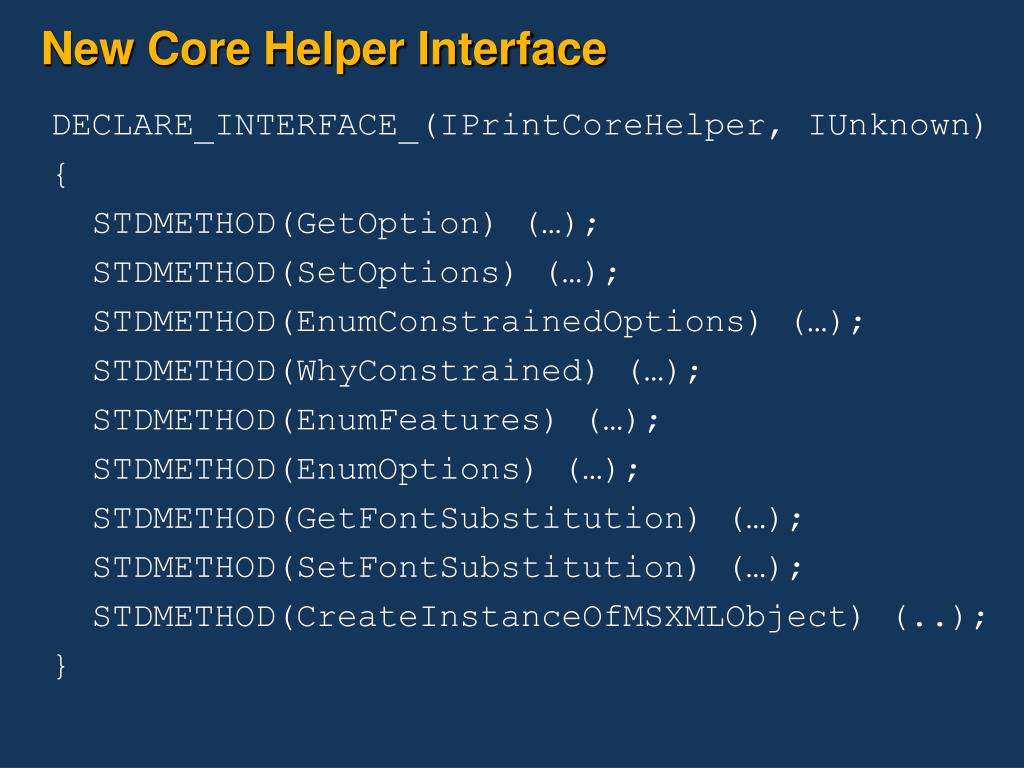Click the WhyConstrained method line
This screenshot has height=768, width=1024.
(x=396, y=372)
